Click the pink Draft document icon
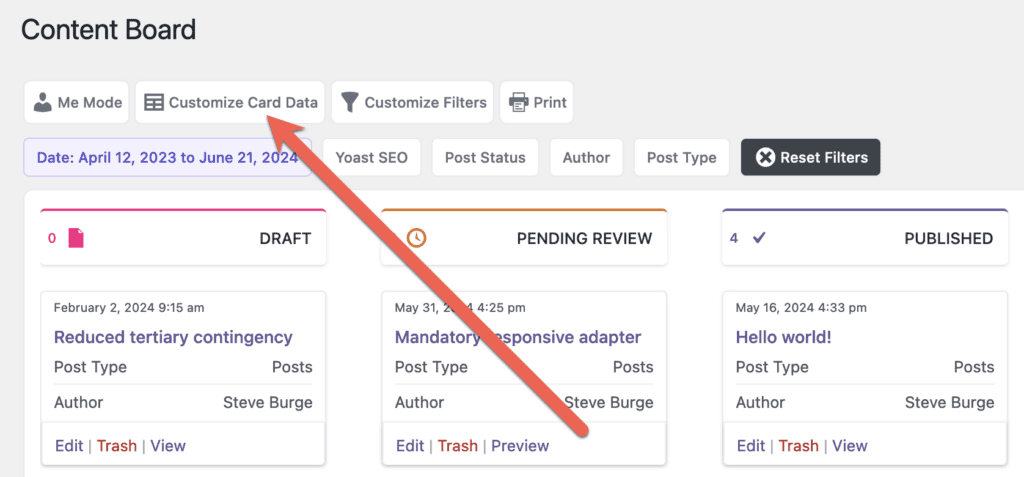This screenshot has height=477, width=1024. [x=76, y=238]
